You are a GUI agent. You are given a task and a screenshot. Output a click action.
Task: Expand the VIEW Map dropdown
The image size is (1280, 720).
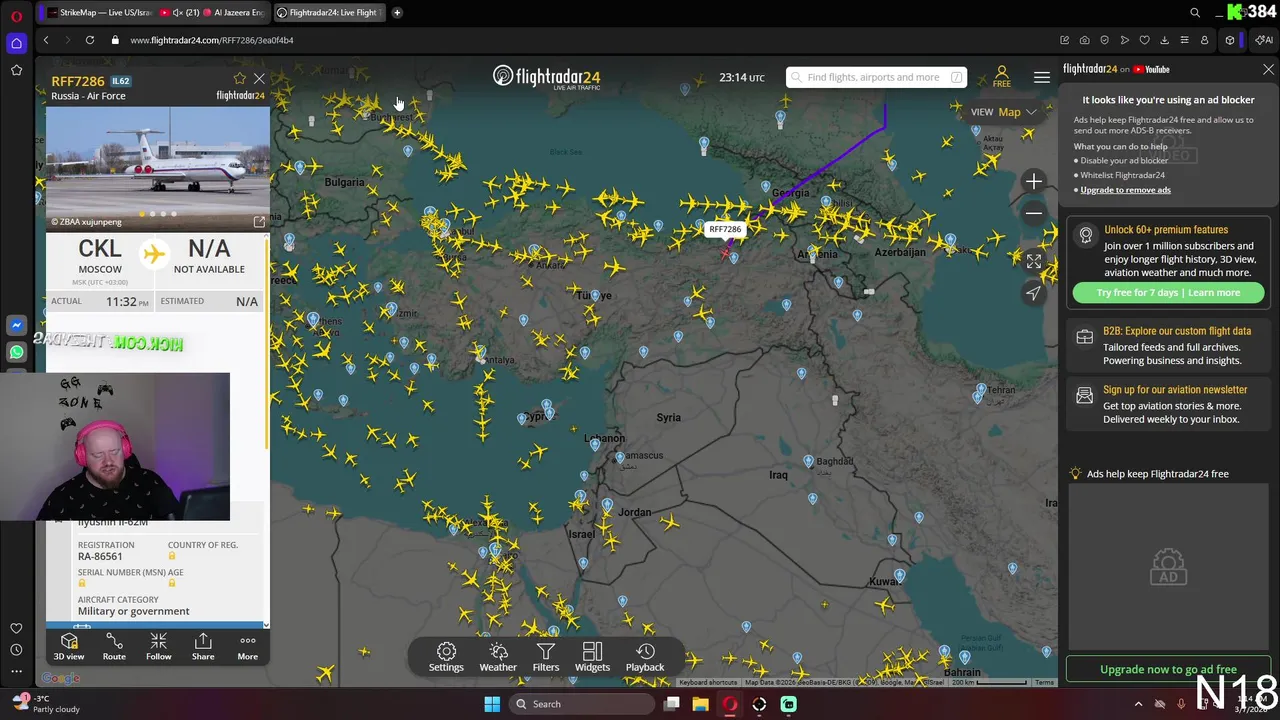tap(1004, 112)
